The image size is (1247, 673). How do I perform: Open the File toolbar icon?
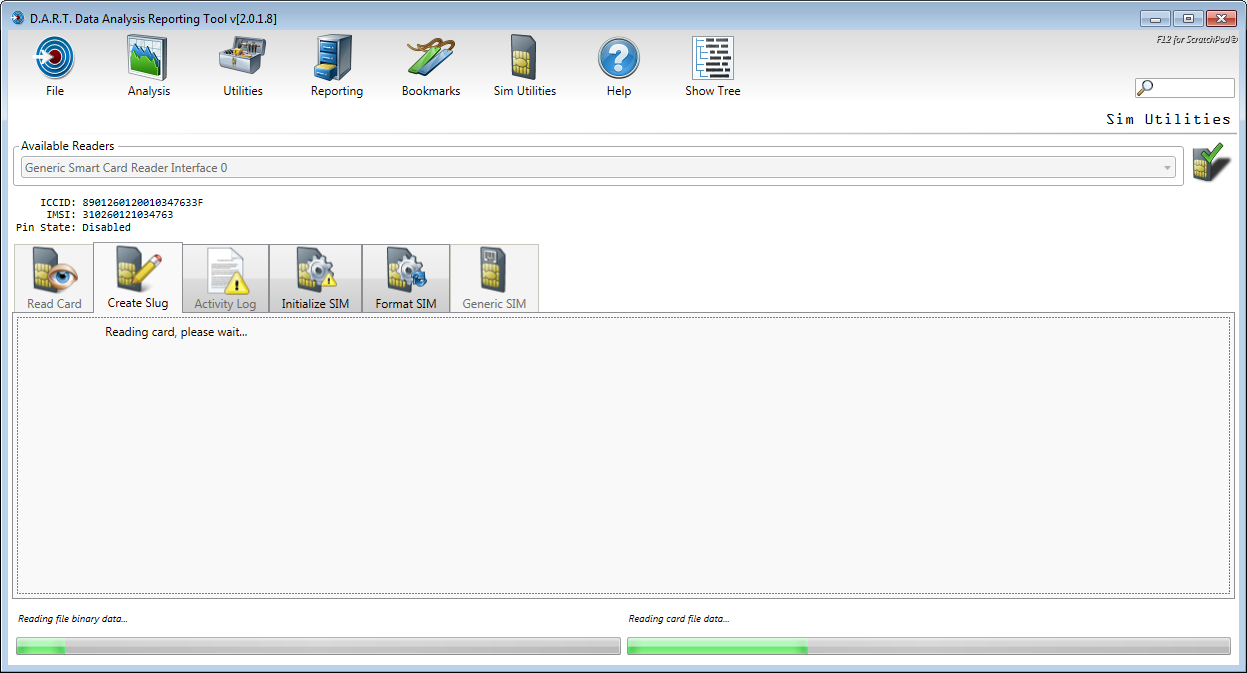55,58
